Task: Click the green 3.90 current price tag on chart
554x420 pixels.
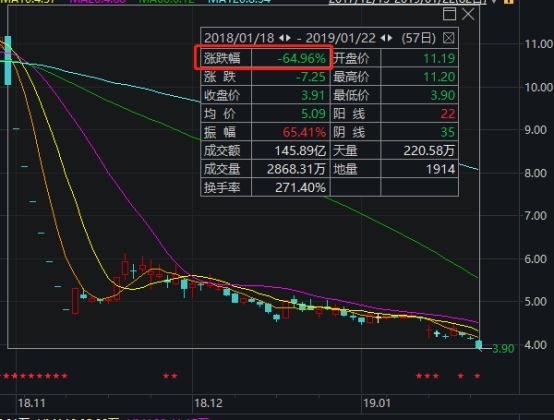Action: tap(503, 349)
